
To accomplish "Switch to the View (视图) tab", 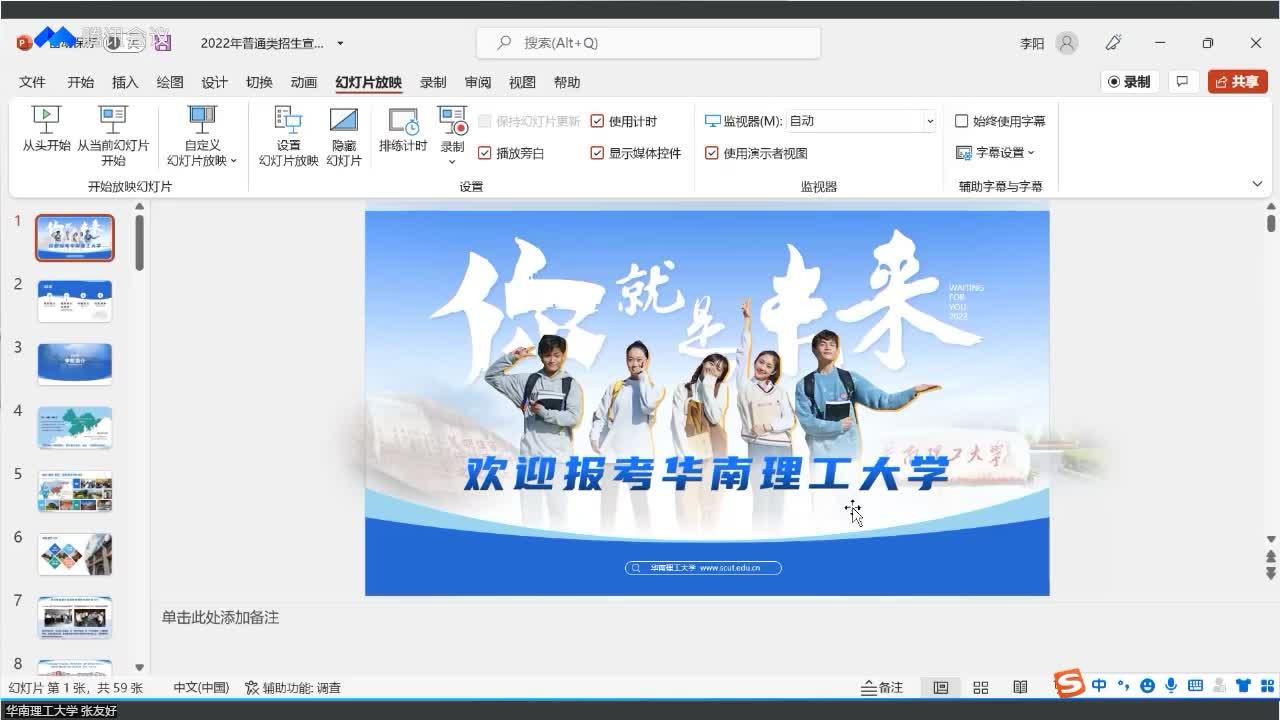I will [522, 82].
